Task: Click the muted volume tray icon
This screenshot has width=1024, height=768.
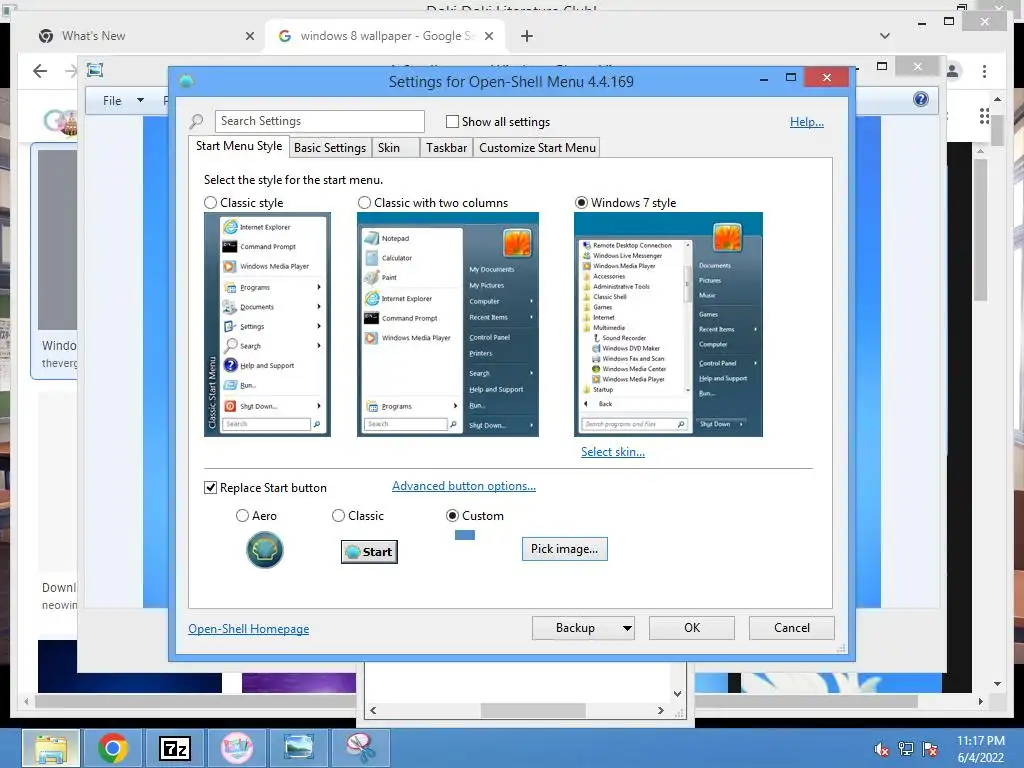Action: (x=881, y=749)
